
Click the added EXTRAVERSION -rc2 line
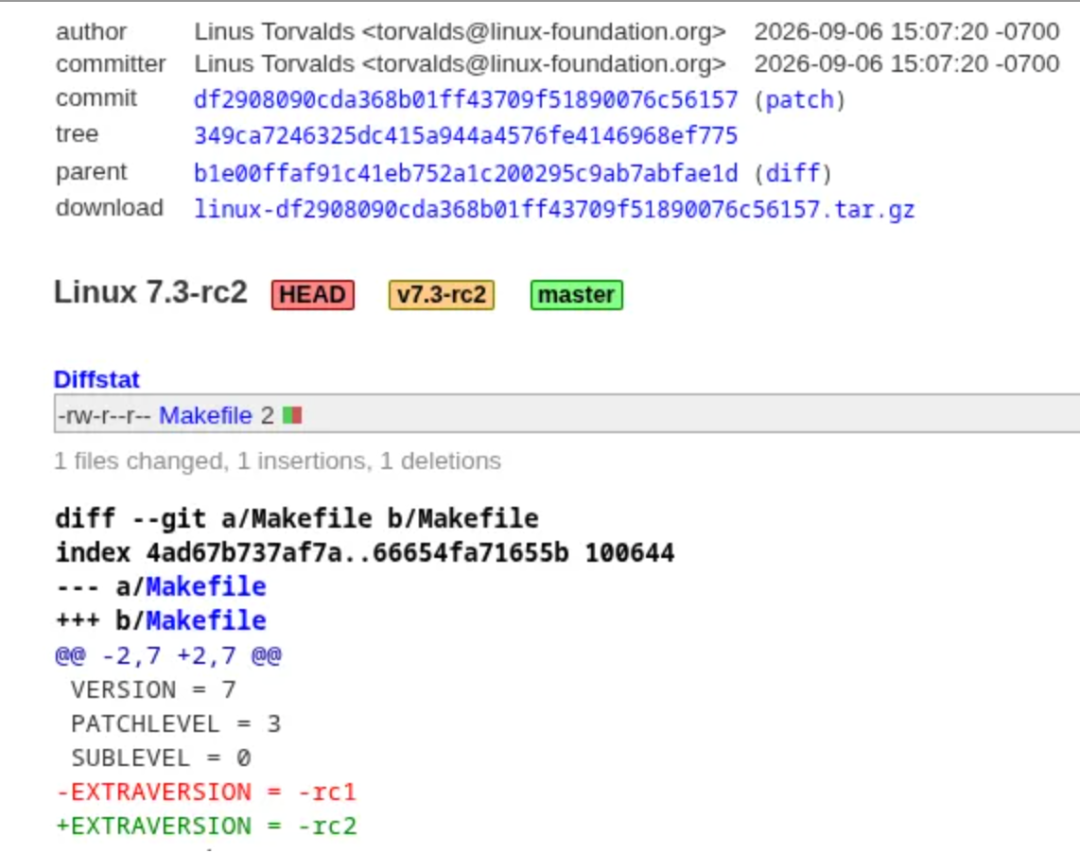pyautogui.click(x=206, y=825)
